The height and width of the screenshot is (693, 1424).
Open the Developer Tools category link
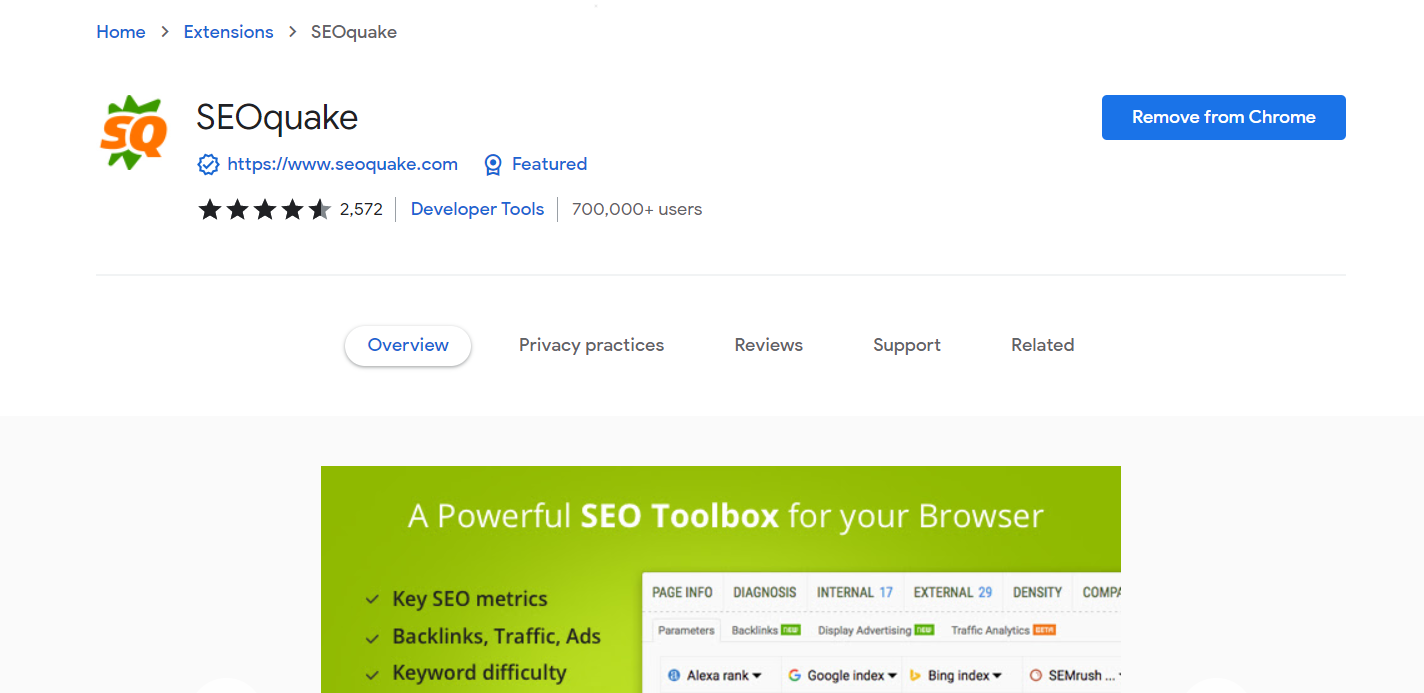click(x=477, y=209)
